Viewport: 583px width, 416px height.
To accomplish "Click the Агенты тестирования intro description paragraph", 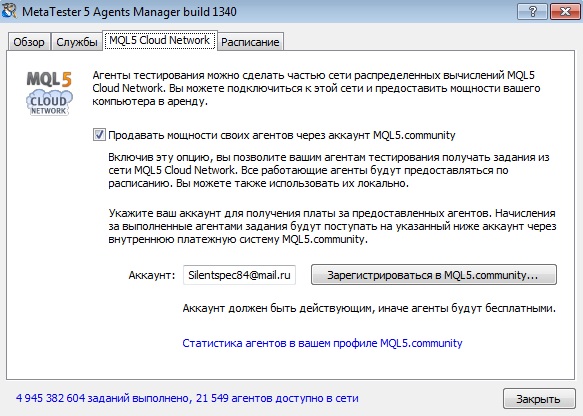I will pos(316,88).
